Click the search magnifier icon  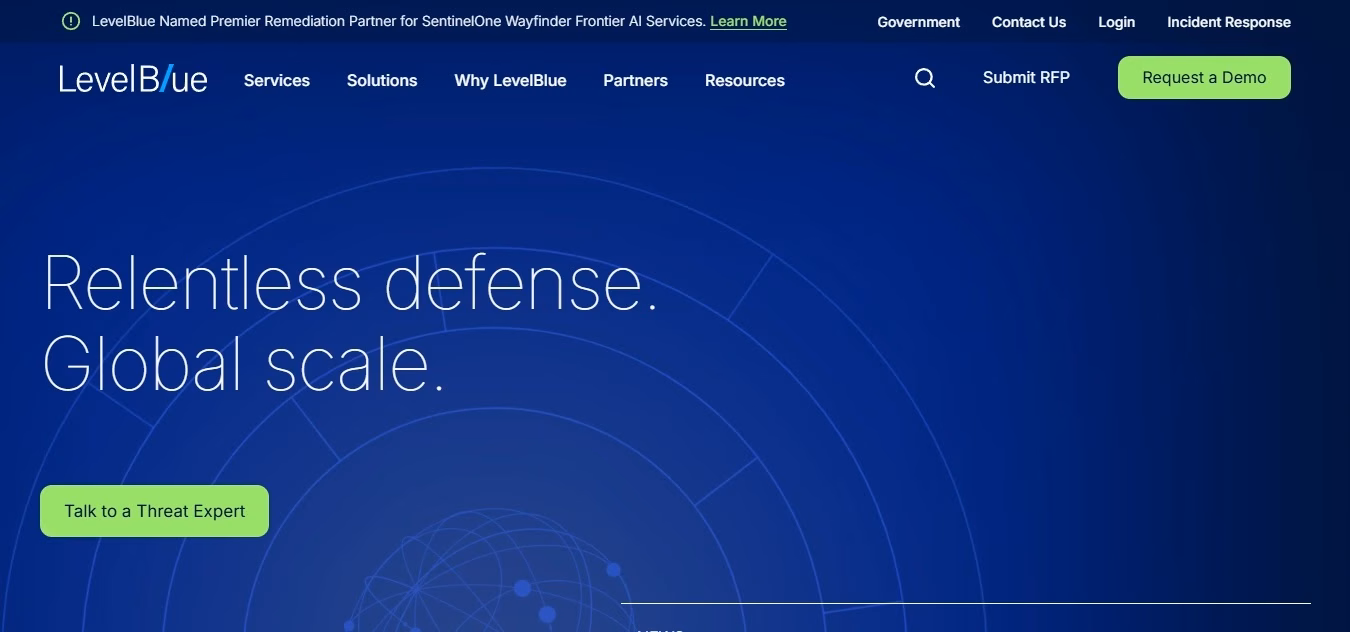click(925, 78)
